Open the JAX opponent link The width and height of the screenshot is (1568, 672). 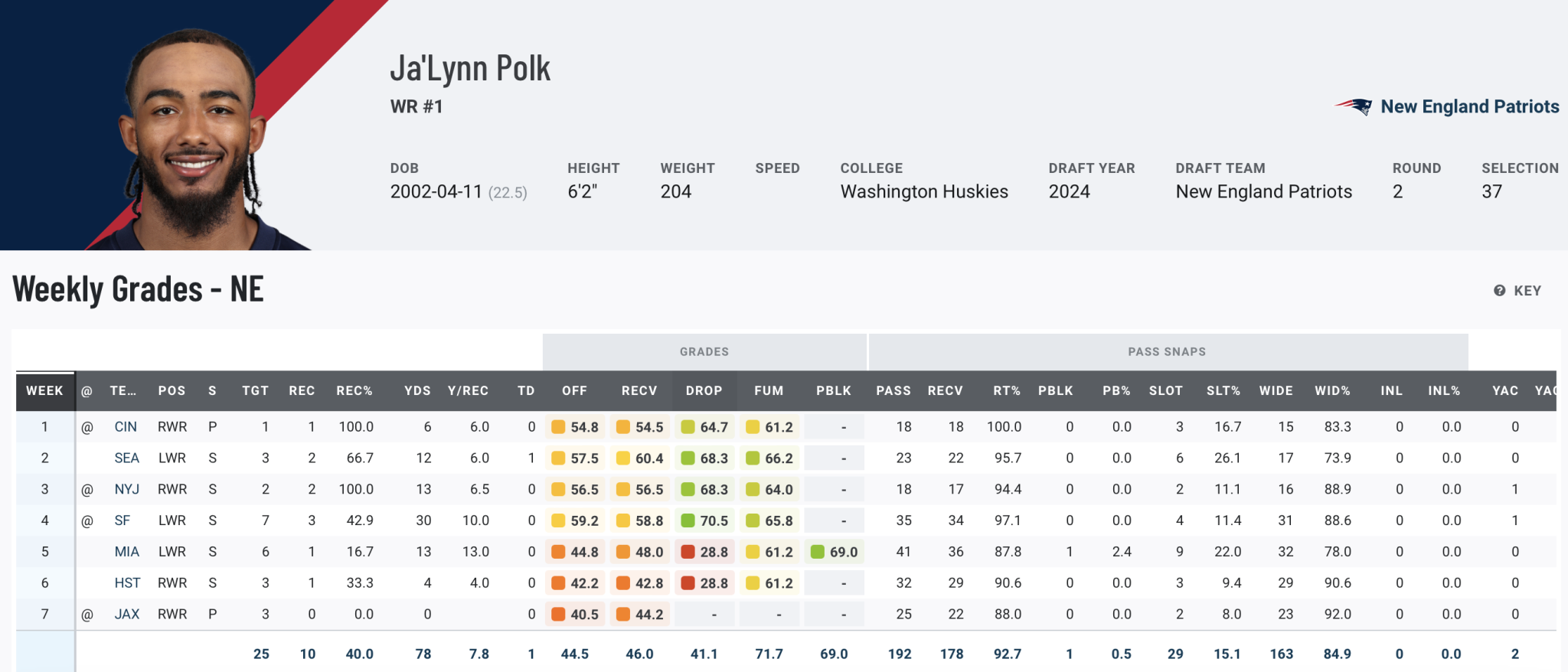127,615
